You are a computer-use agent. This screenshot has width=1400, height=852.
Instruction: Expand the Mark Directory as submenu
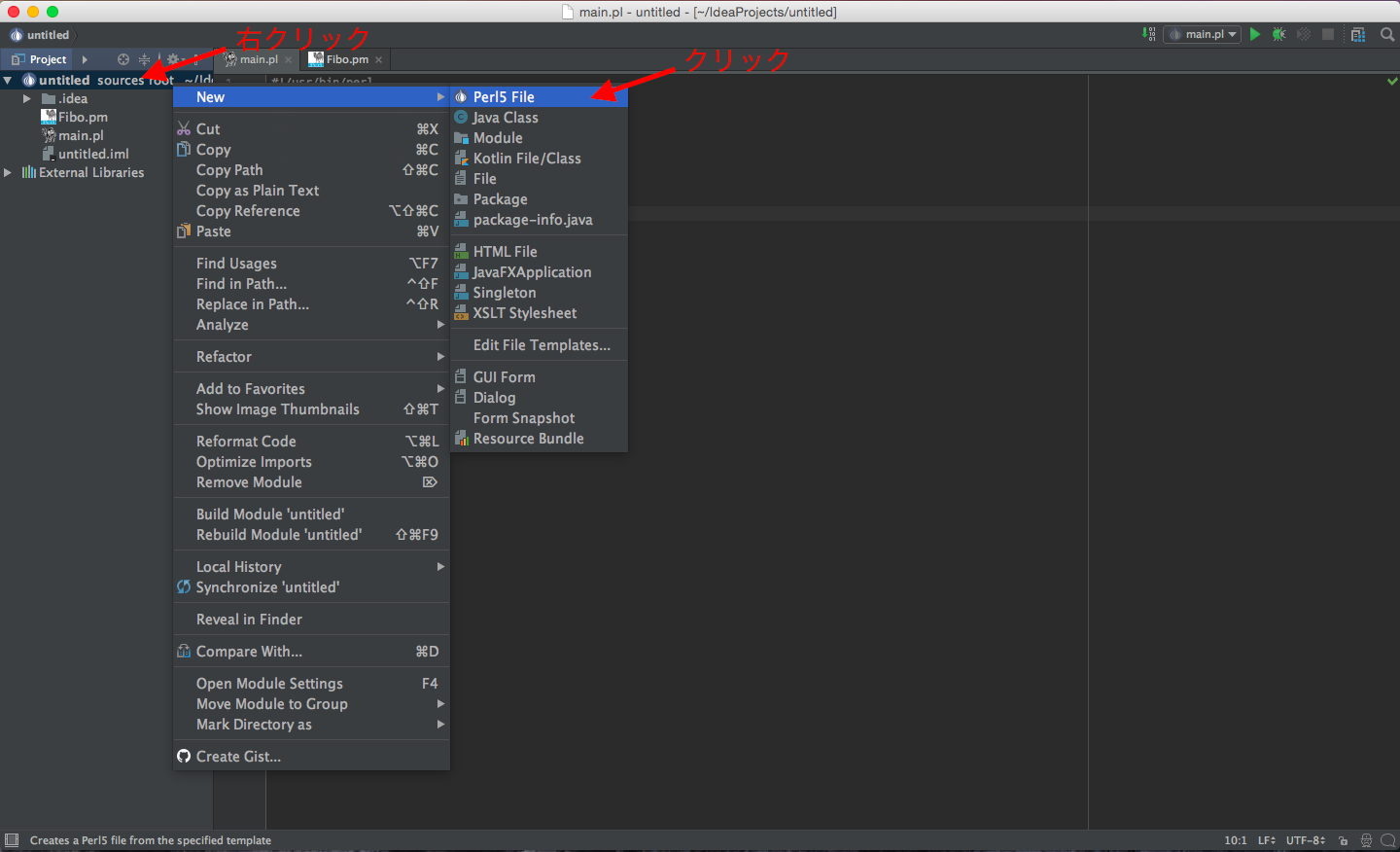(x=311, y=725)
